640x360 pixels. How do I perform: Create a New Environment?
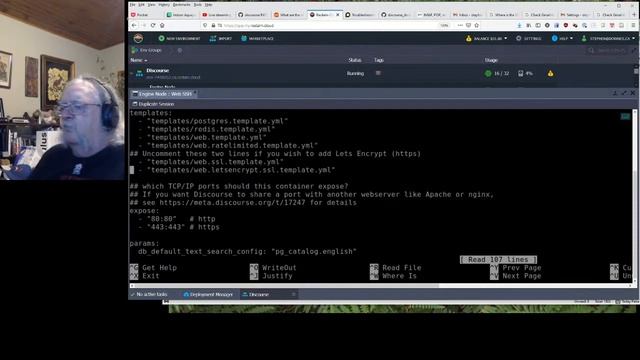click(x=179, y=38)
